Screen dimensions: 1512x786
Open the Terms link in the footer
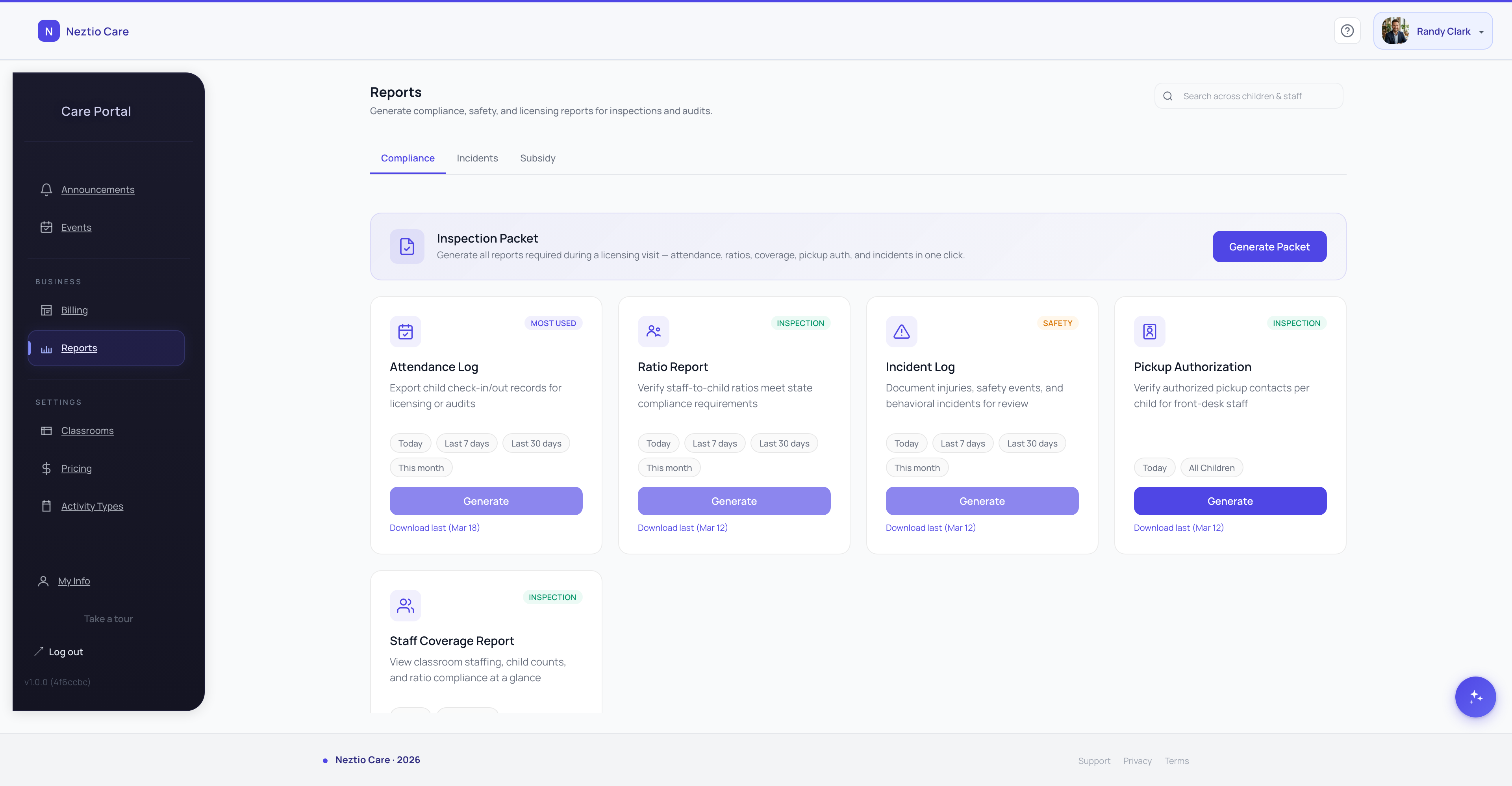click(x=1176, y=760)
